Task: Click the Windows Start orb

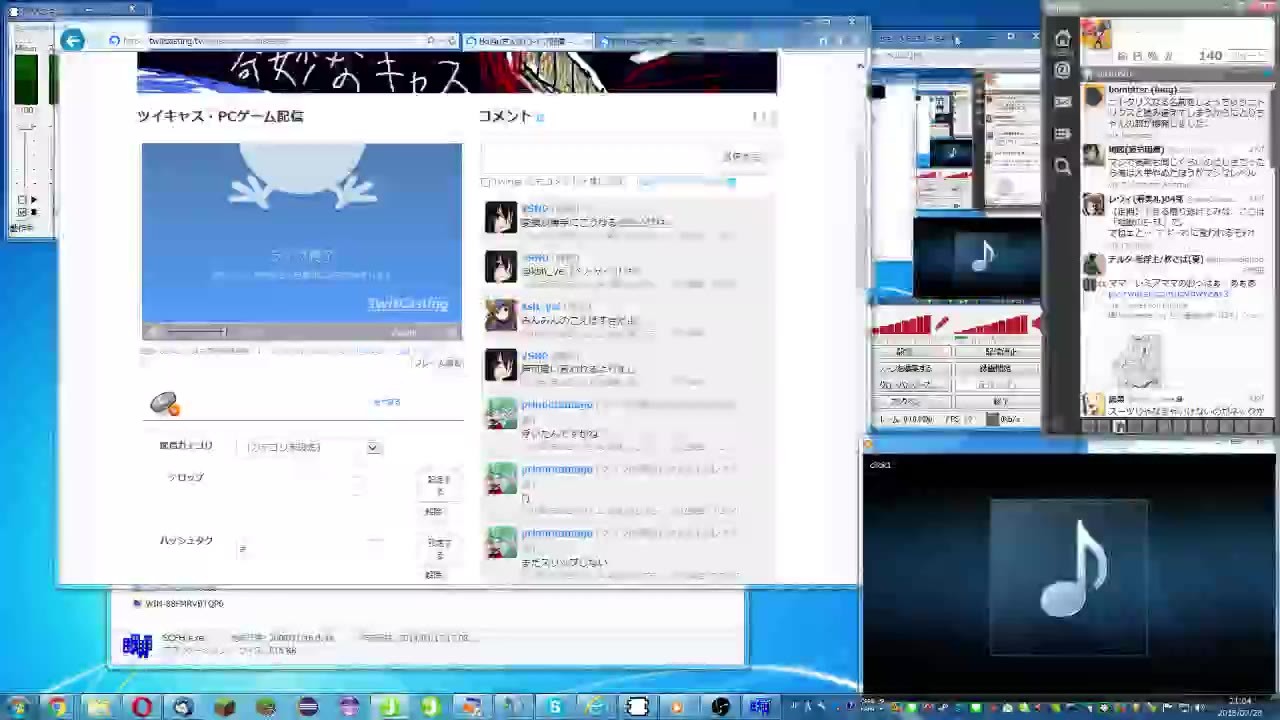Action: pos(17,707)
